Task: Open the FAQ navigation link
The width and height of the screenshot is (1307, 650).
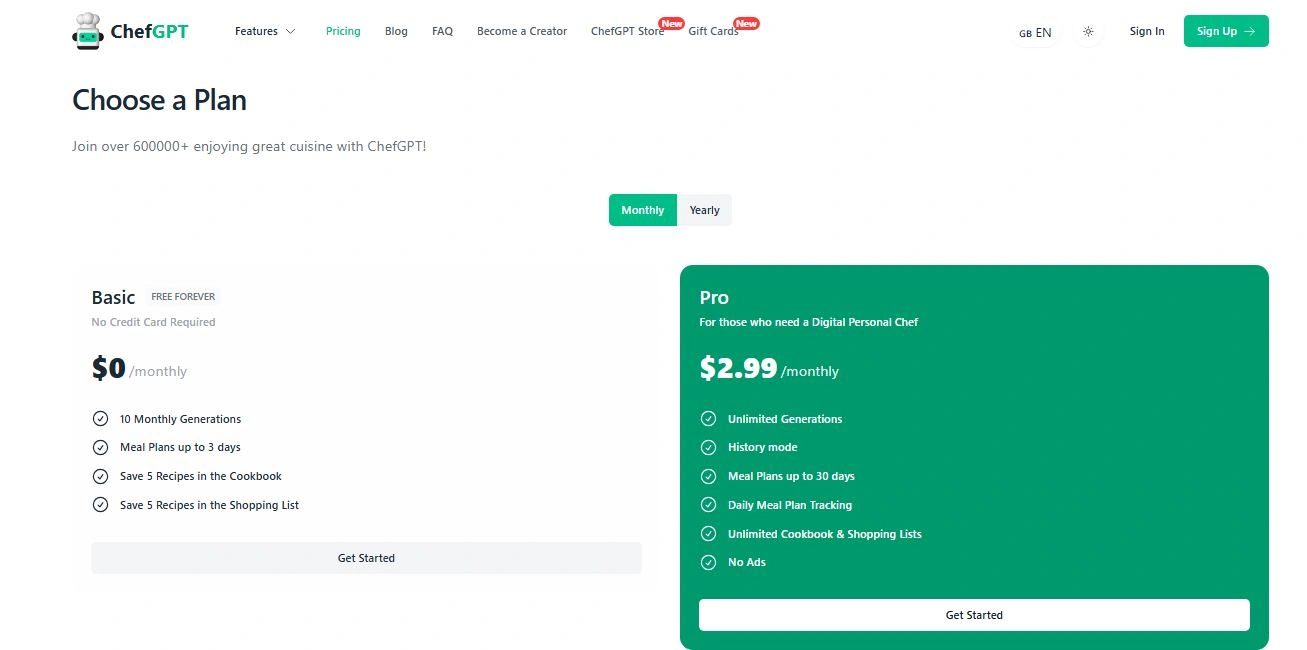Action: (x=442, y=31)
